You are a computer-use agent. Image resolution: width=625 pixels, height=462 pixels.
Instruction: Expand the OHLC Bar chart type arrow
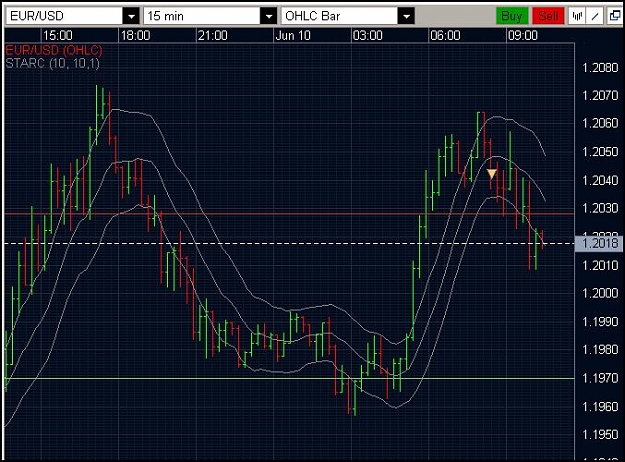[406, 16]
